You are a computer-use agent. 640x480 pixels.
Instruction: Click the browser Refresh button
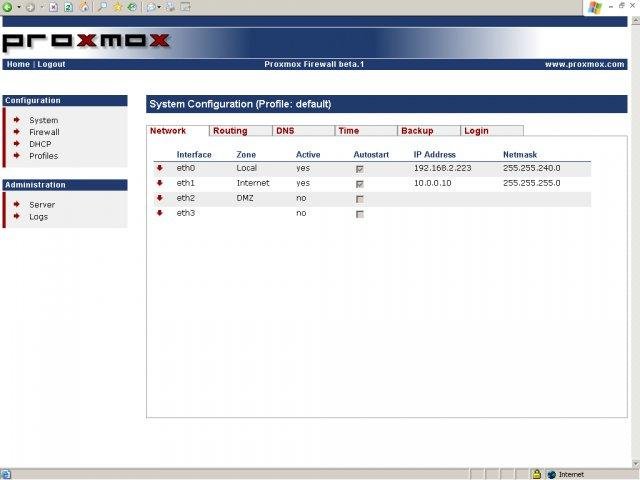pos(69,7)
